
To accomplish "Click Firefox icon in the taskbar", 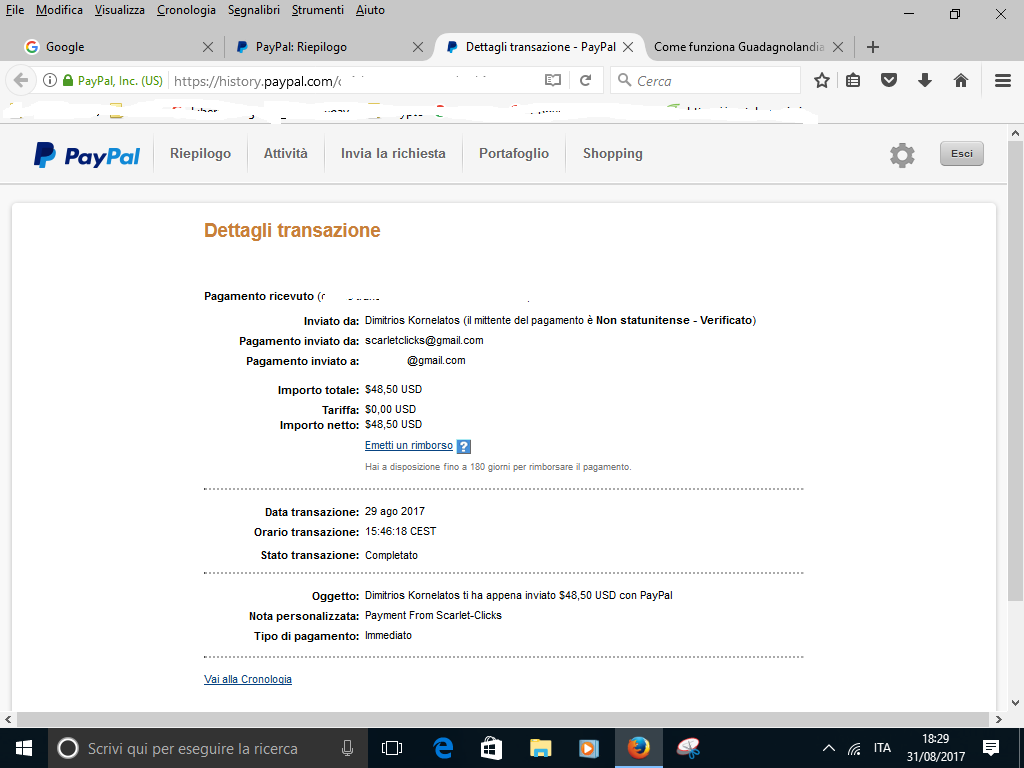I will coord(639,748).
